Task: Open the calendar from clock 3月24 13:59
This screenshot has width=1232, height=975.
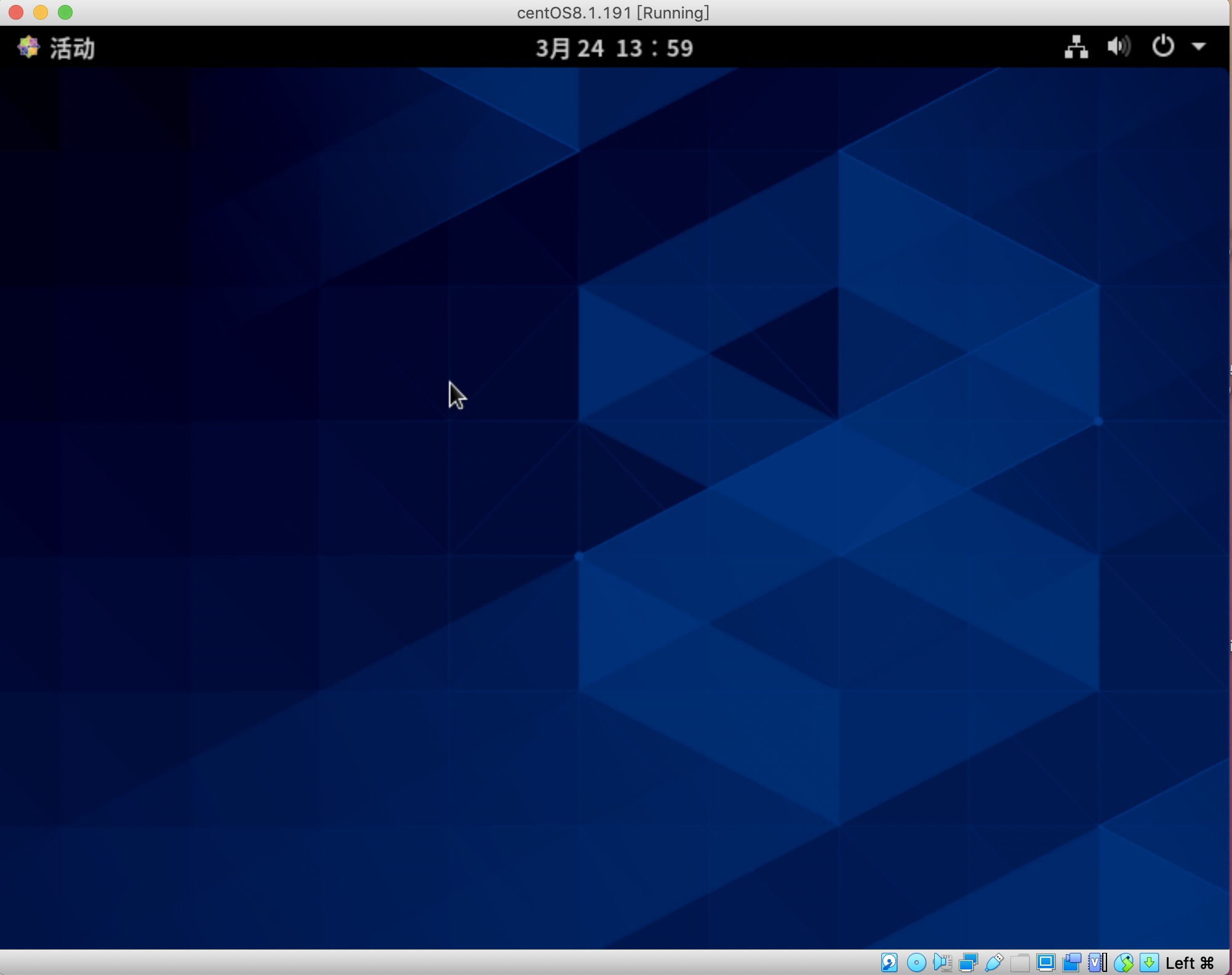Action: point(614,48)
